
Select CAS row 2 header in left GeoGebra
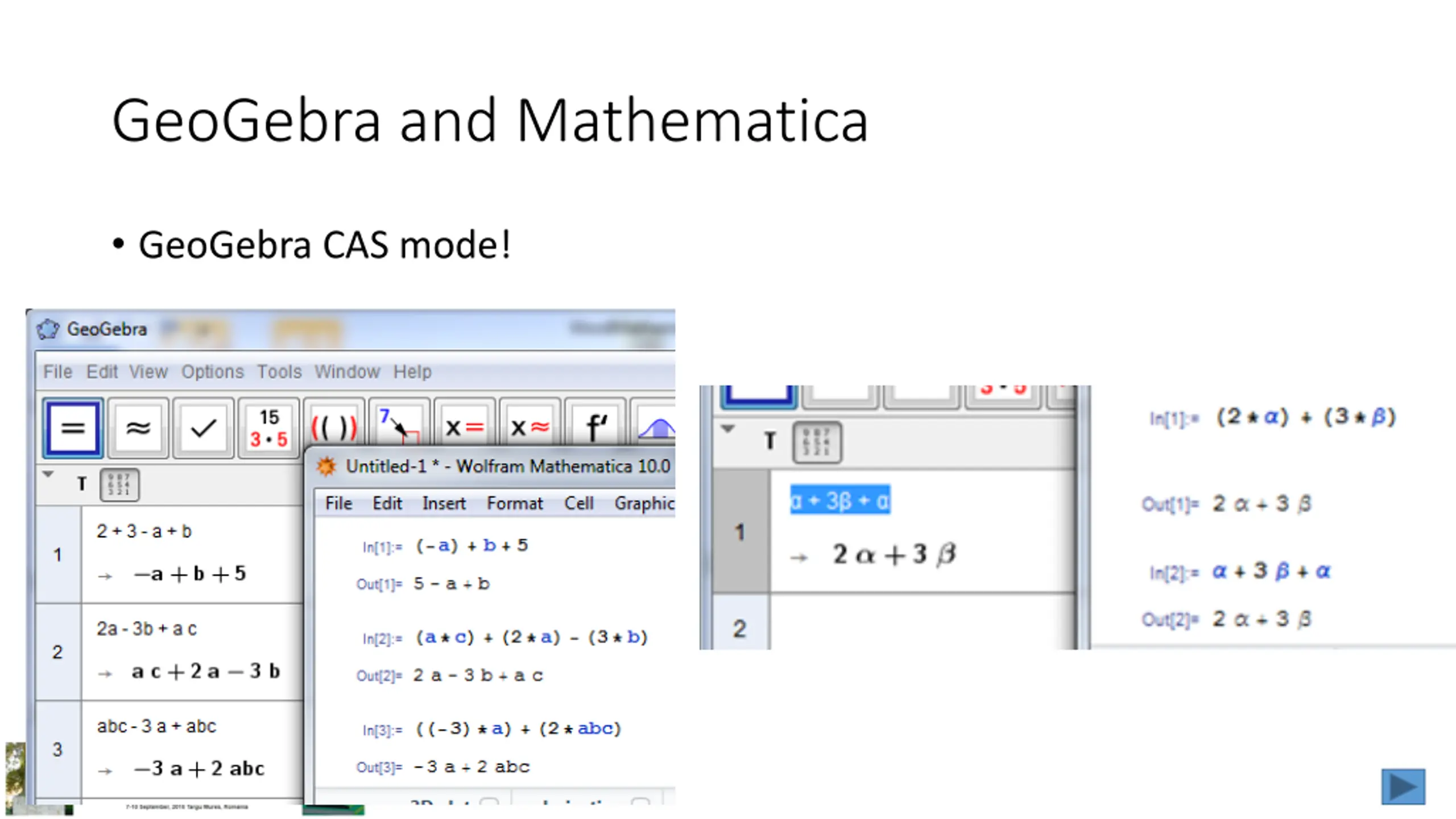(59, 652)
